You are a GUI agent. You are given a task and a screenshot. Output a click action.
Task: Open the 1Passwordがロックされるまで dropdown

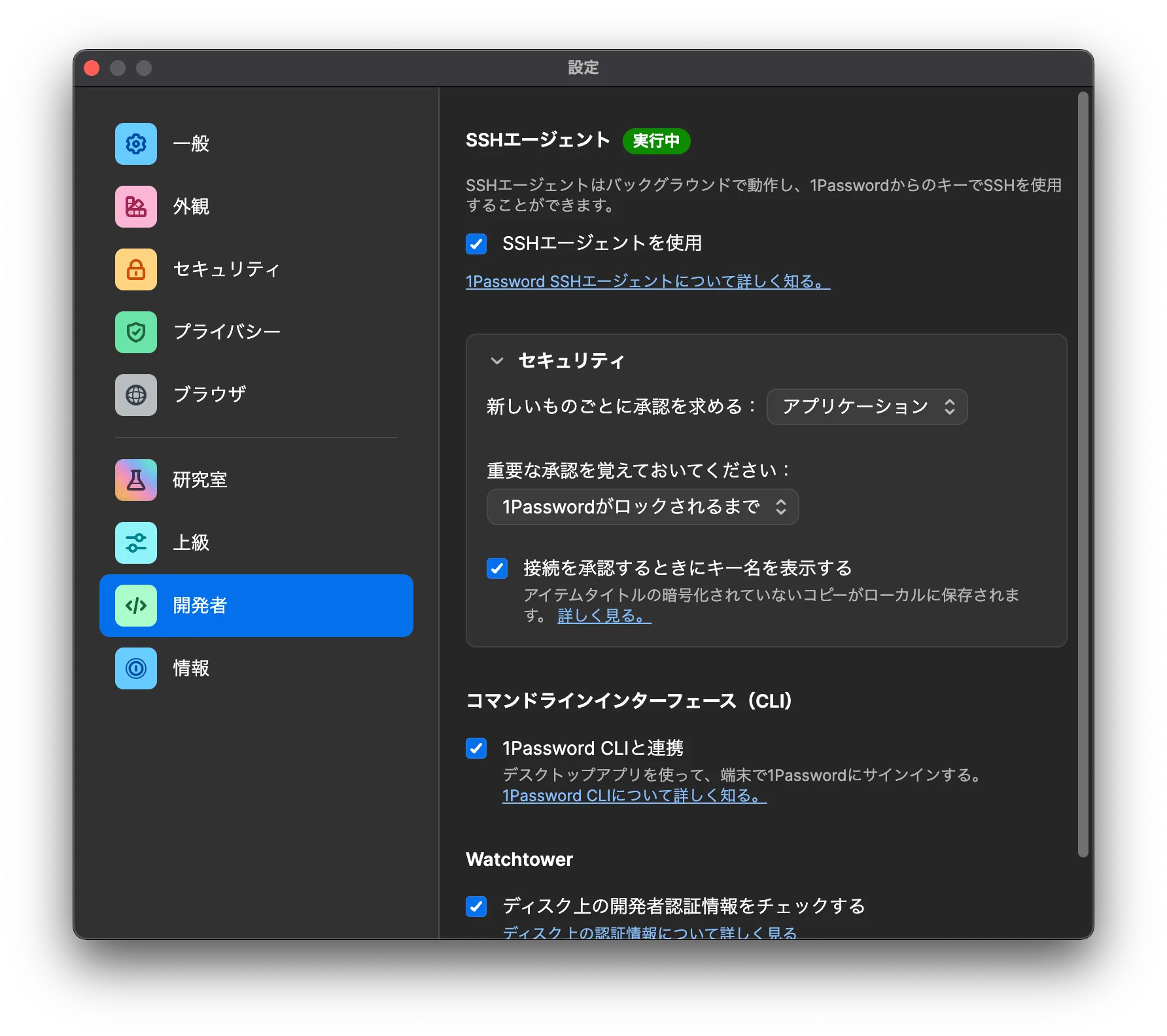coord(642,507)
